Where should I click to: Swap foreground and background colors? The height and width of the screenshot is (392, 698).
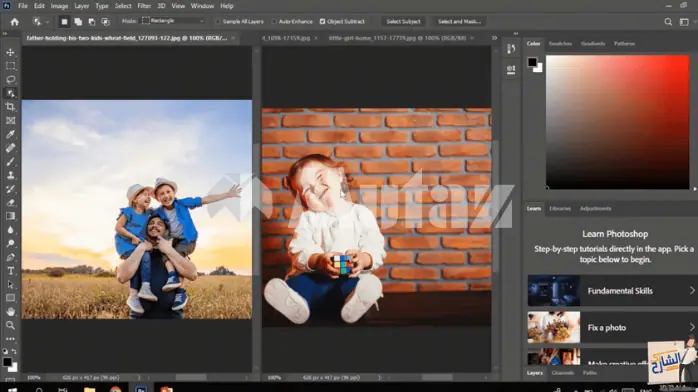[x=14, y=352]
